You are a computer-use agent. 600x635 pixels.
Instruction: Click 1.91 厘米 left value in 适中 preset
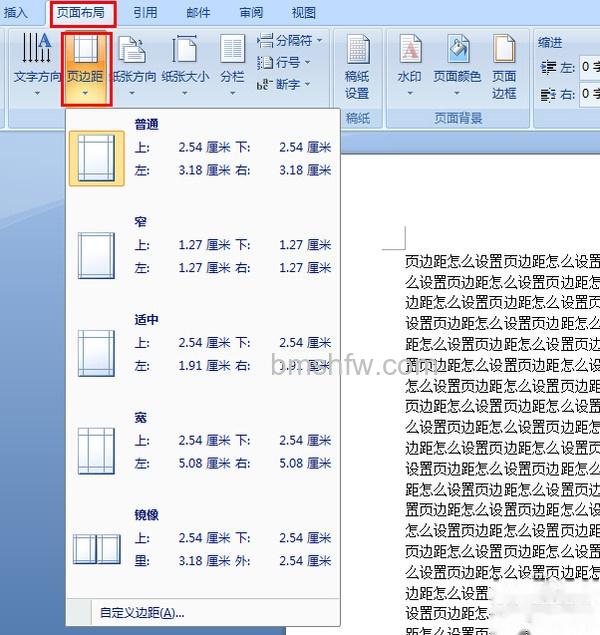(204, 365)
